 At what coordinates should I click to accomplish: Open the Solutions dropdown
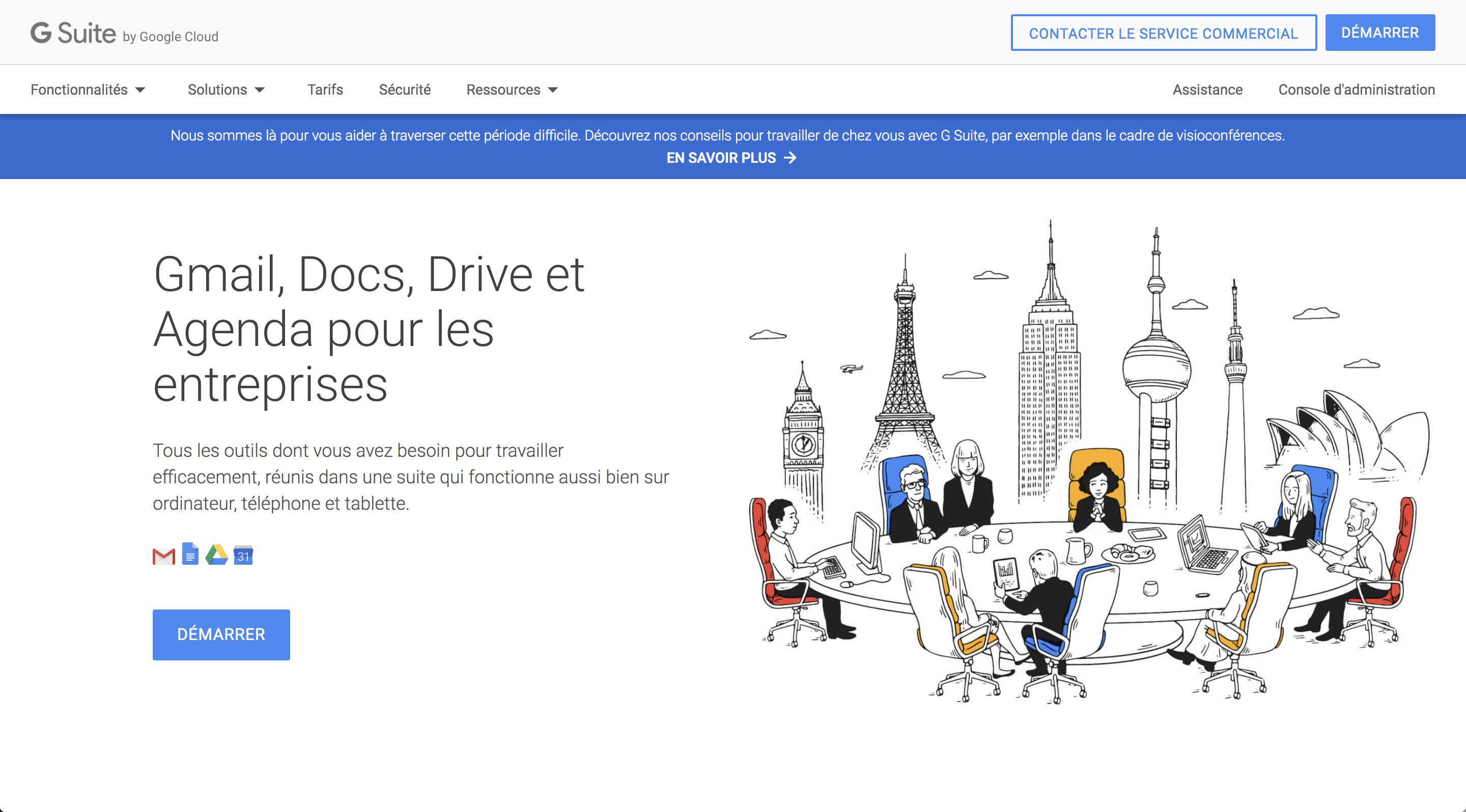coord(217,90)
